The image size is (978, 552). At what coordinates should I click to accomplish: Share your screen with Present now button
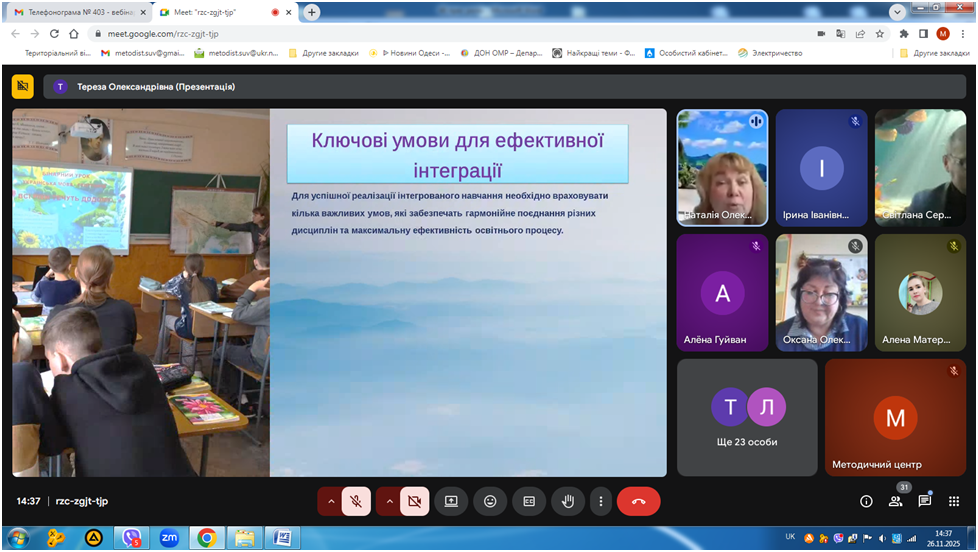(x=451, y=501)
